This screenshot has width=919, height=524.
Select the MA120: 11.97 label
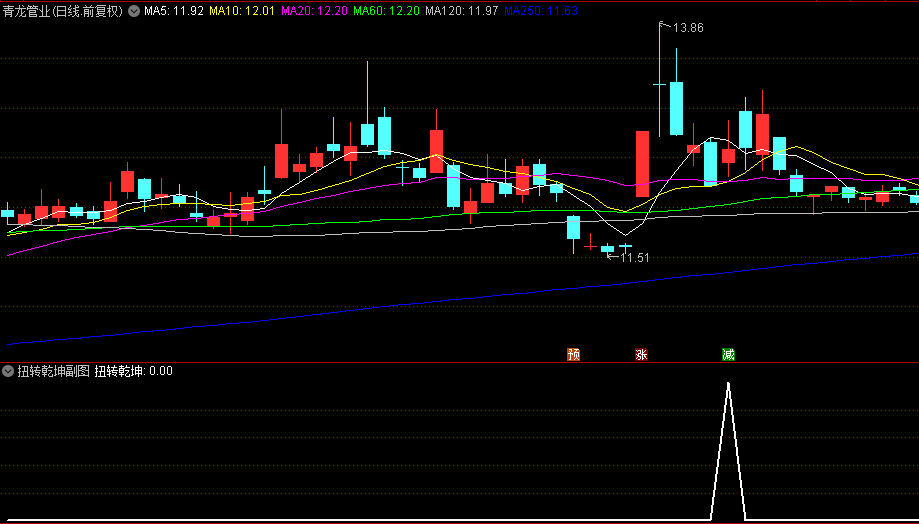click(462, 11)
